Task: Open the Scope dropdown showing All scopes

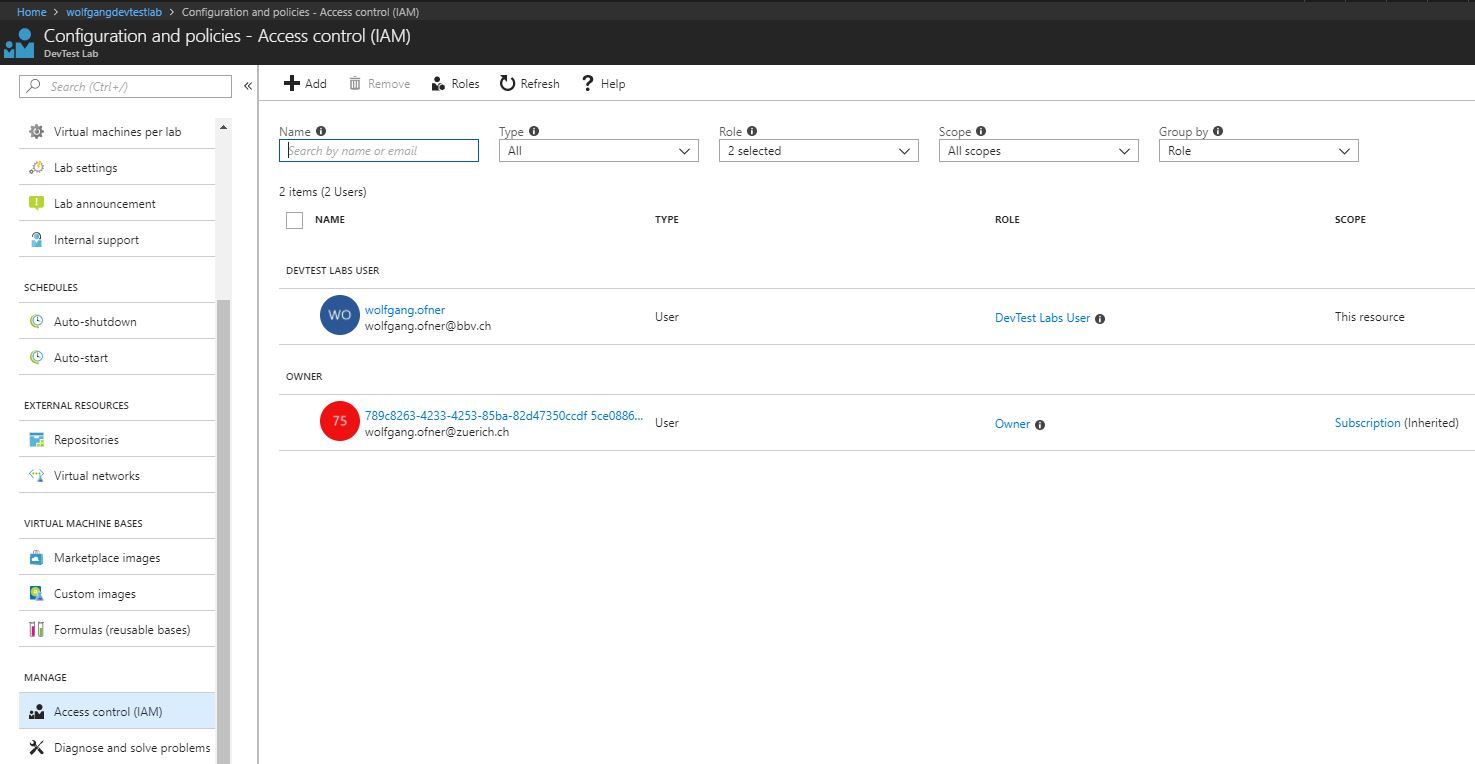Action: (1038, 151)
